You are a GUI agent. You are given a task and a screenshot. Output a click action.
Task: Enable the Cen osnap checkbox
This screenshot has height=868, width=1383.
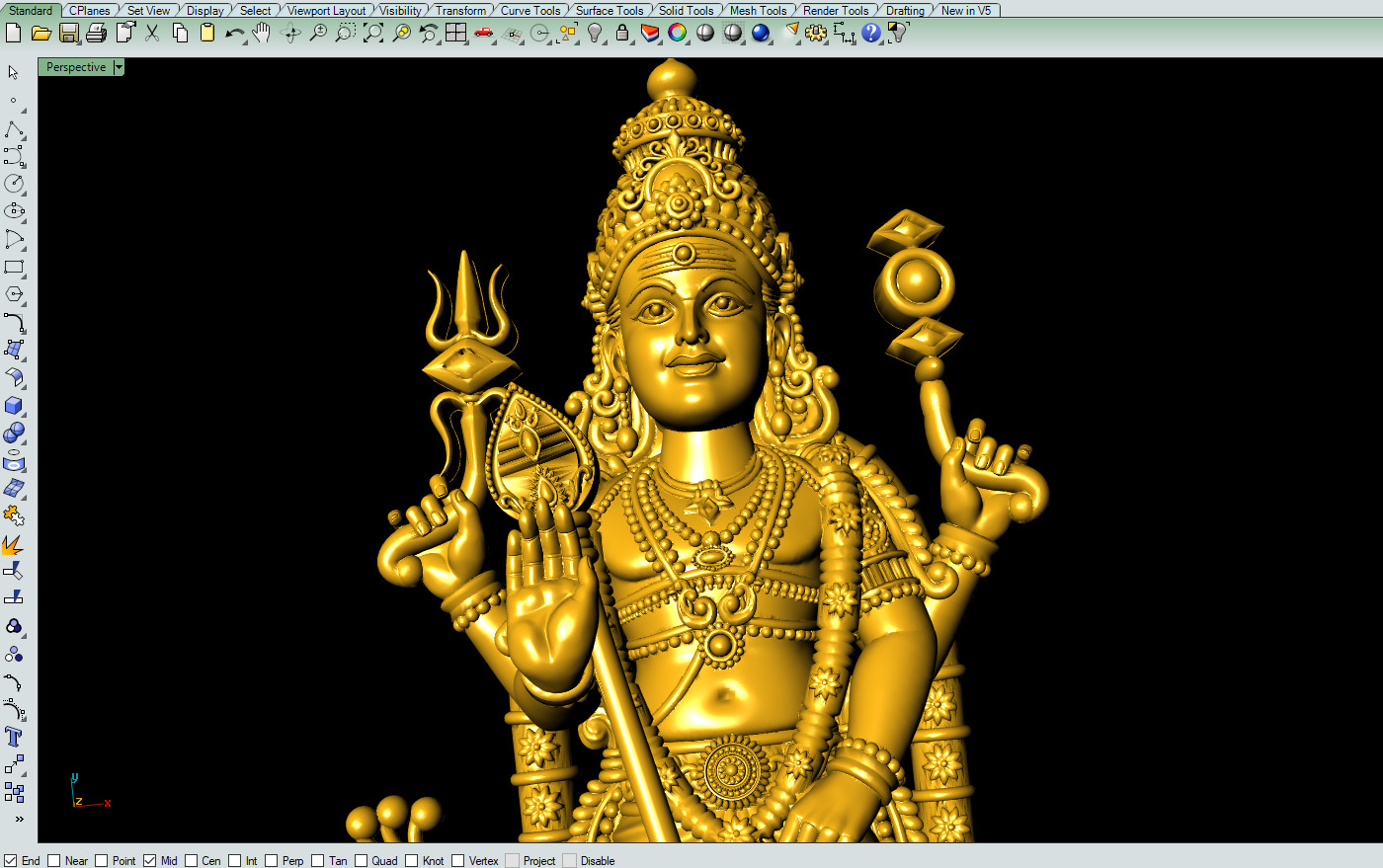tap(192, 861)
